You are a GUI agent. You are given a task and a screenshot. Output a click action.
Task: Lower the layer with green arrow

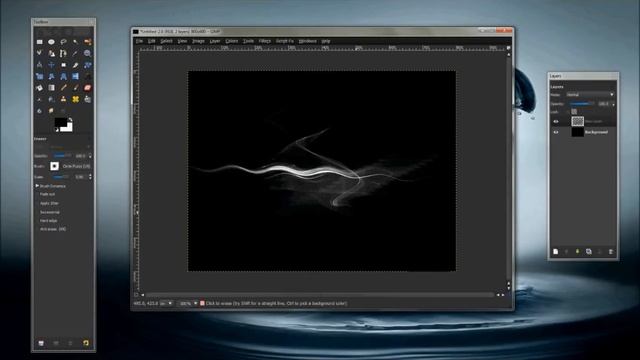[x=578, y=252]
